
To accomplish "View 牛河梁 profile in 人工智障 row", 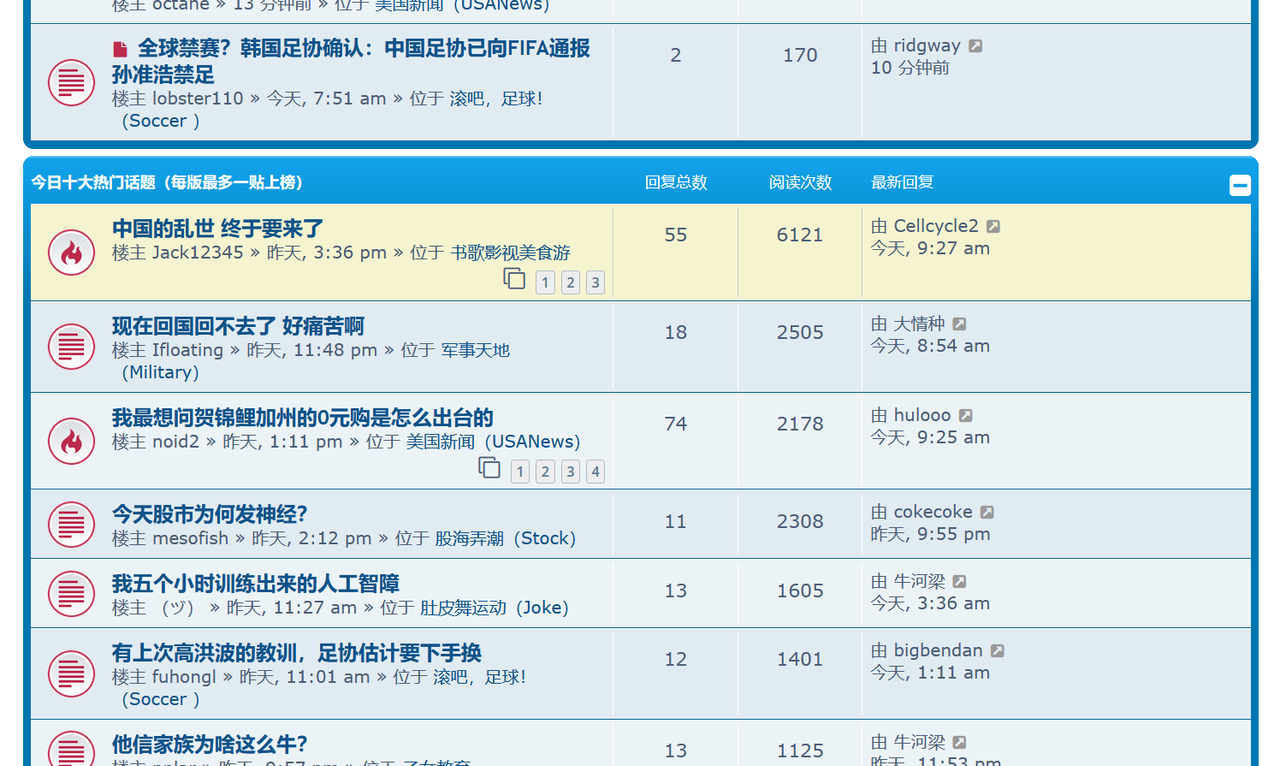I will pos(919,581).
